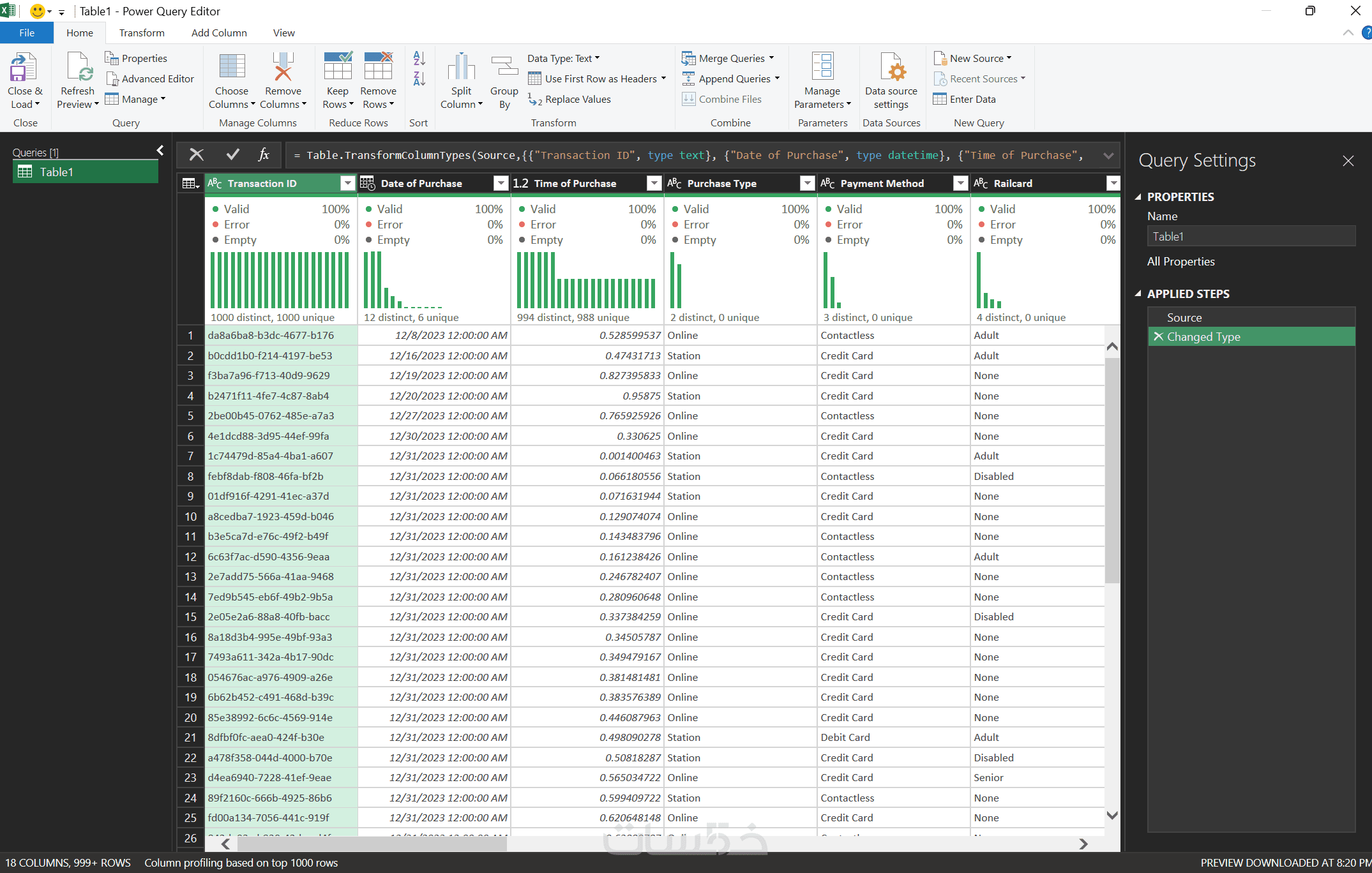
Task: Delete the Changed Type step
Action: tap(1158, 336)
